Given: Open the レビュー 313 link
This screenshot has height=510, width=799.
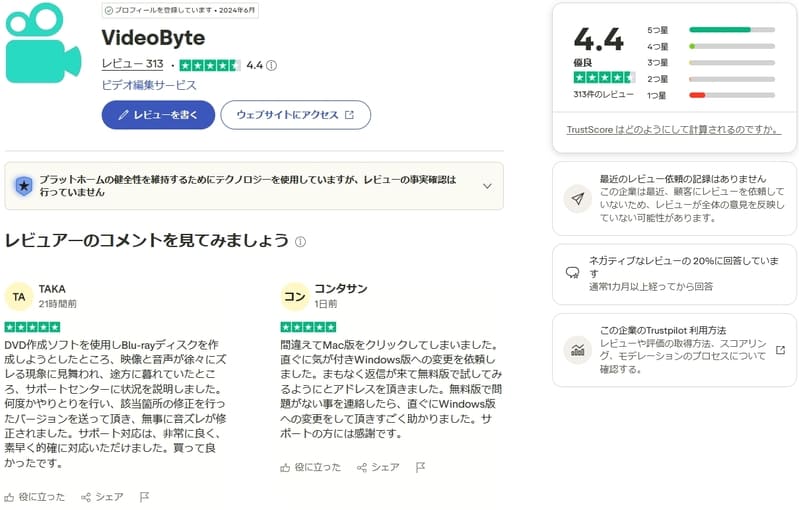Looking at the screenshot, I should [x=132, y=64].
